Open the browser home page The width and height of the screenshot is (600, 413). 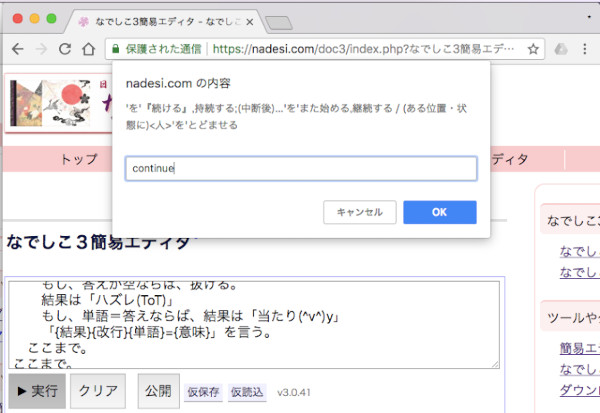click(88, 49)
